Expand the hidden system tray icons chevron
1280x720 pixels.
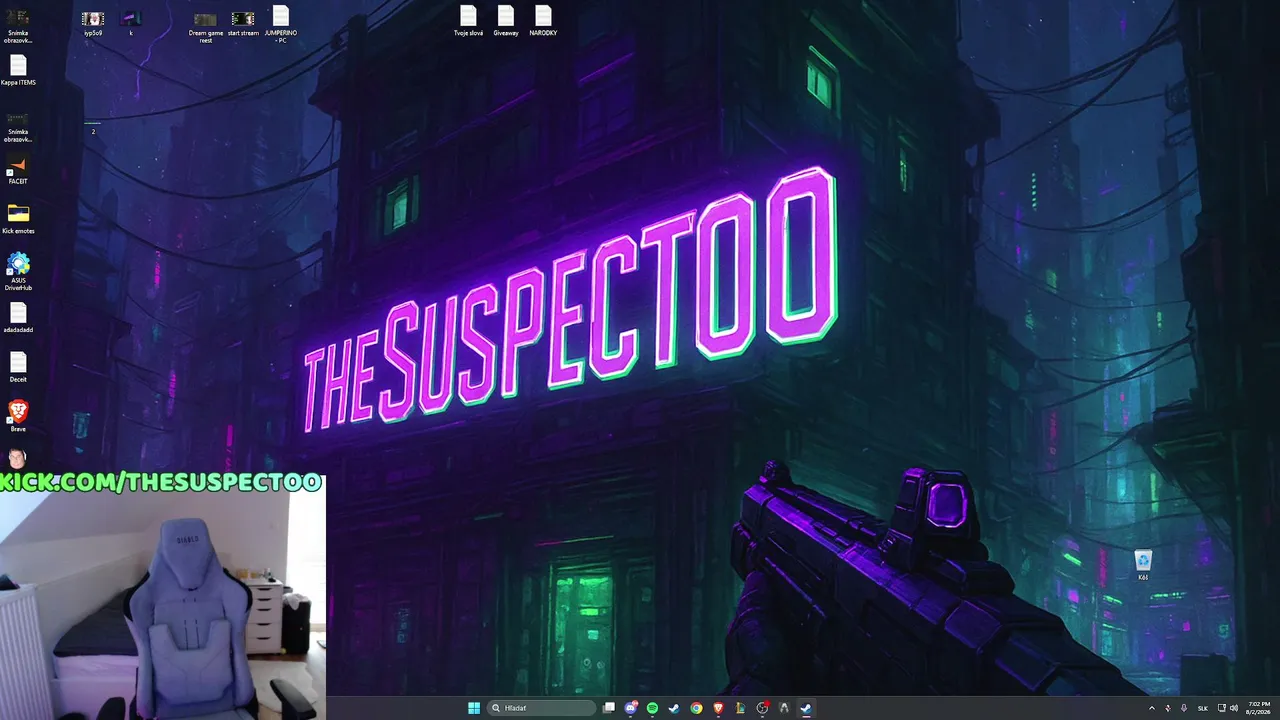click(1151, 708)
